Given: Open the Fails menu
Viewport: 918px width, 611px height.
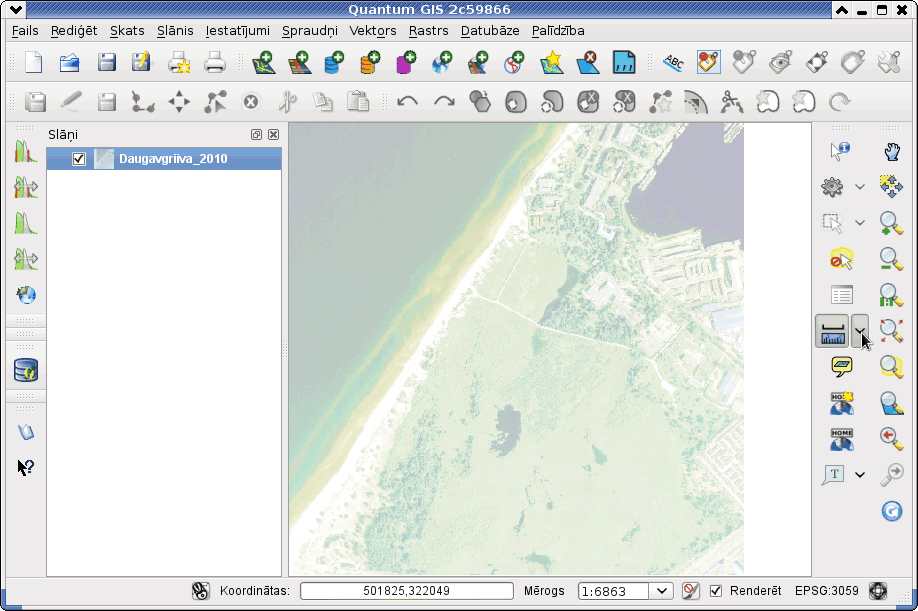Looking at the screenshot, I should 25,30.
